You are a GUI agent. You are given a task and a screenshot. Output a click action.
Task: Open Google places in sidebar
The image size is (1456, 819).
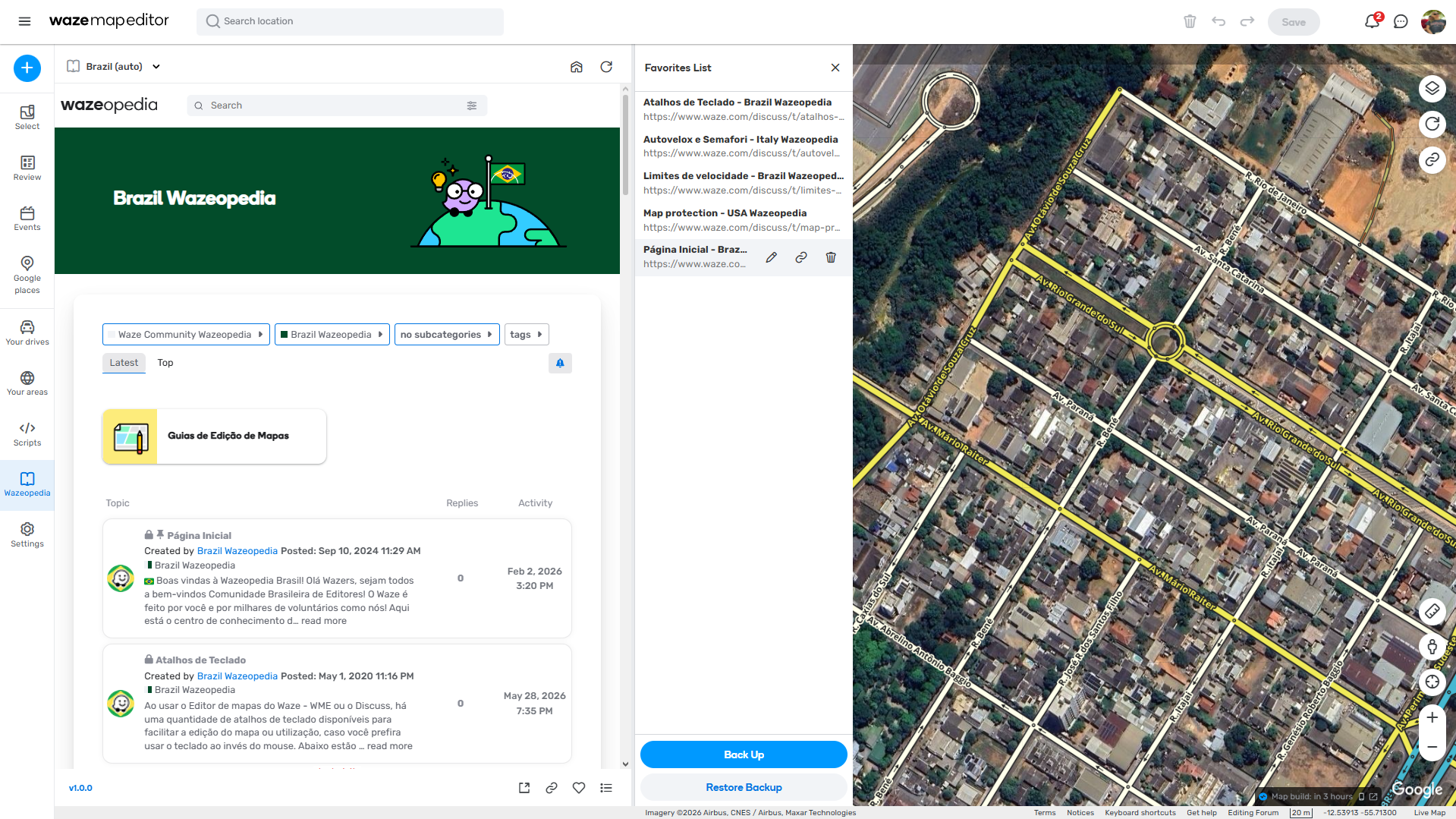(x=27, y=275)
